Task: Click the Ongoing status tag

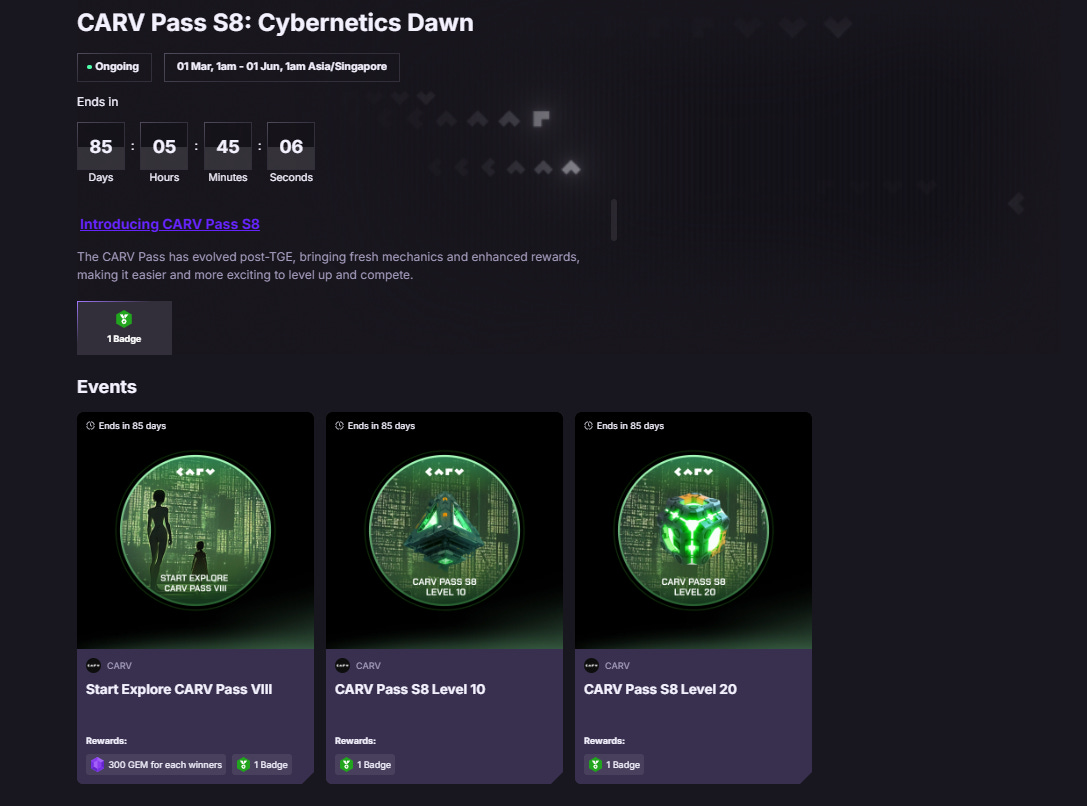Action: [x=114, y=67]
